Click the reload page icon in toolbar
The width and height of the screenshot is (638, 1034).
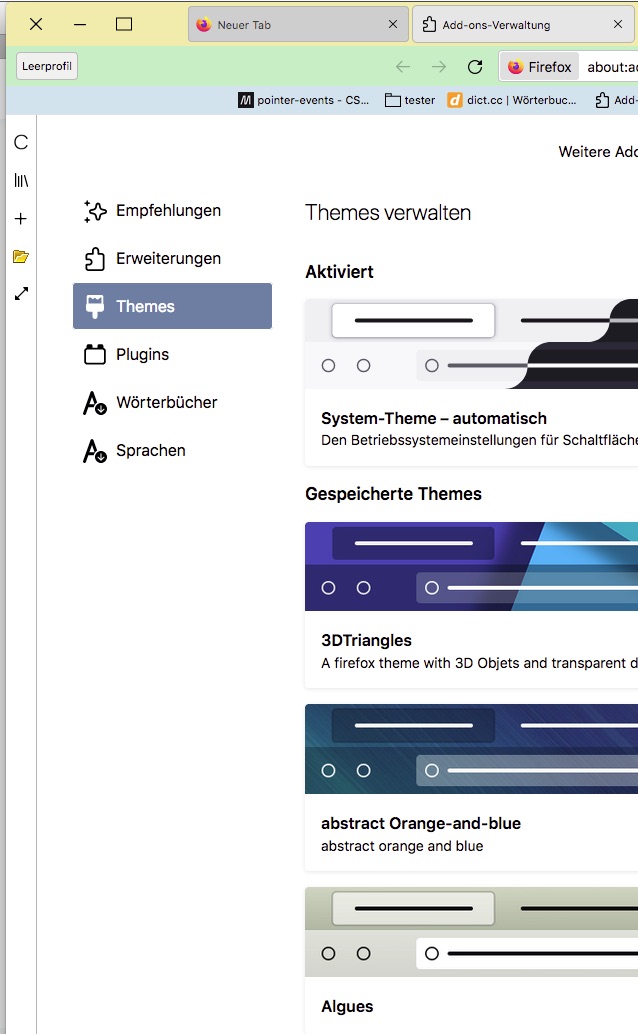[475, 67]
